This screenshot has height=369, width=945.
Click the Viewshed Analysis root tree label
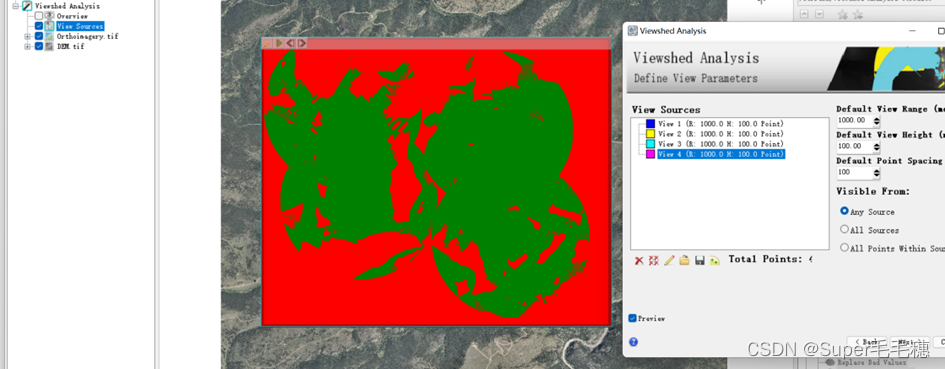pyautogui.click(x=67, y=6)
